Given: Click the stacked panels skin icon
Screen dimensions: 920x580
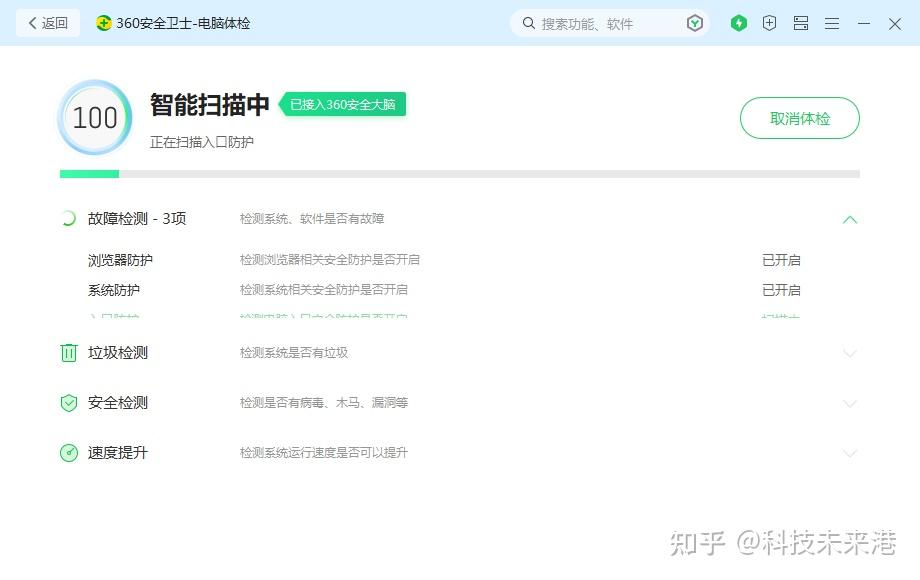Looking at the screenshot, I should pyautogui.click(x=801, y=23).
